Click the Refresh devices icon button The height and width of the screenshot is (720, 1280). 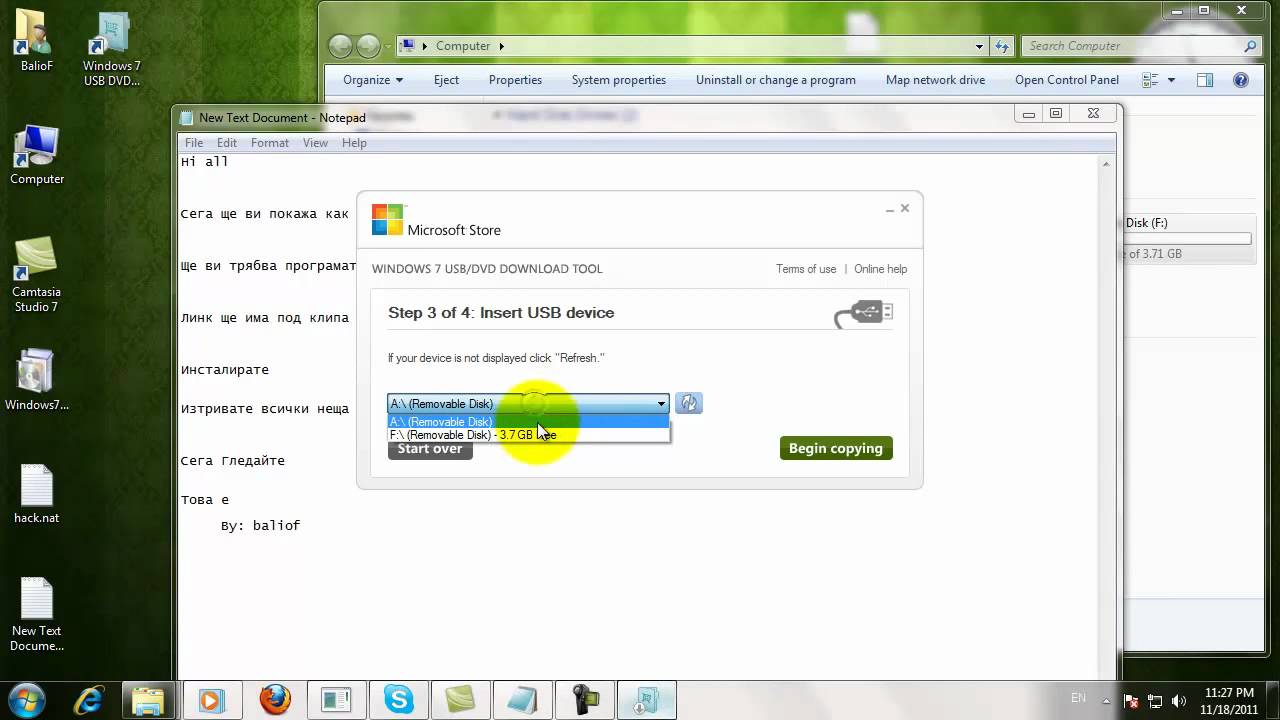[x=689, y=403]
